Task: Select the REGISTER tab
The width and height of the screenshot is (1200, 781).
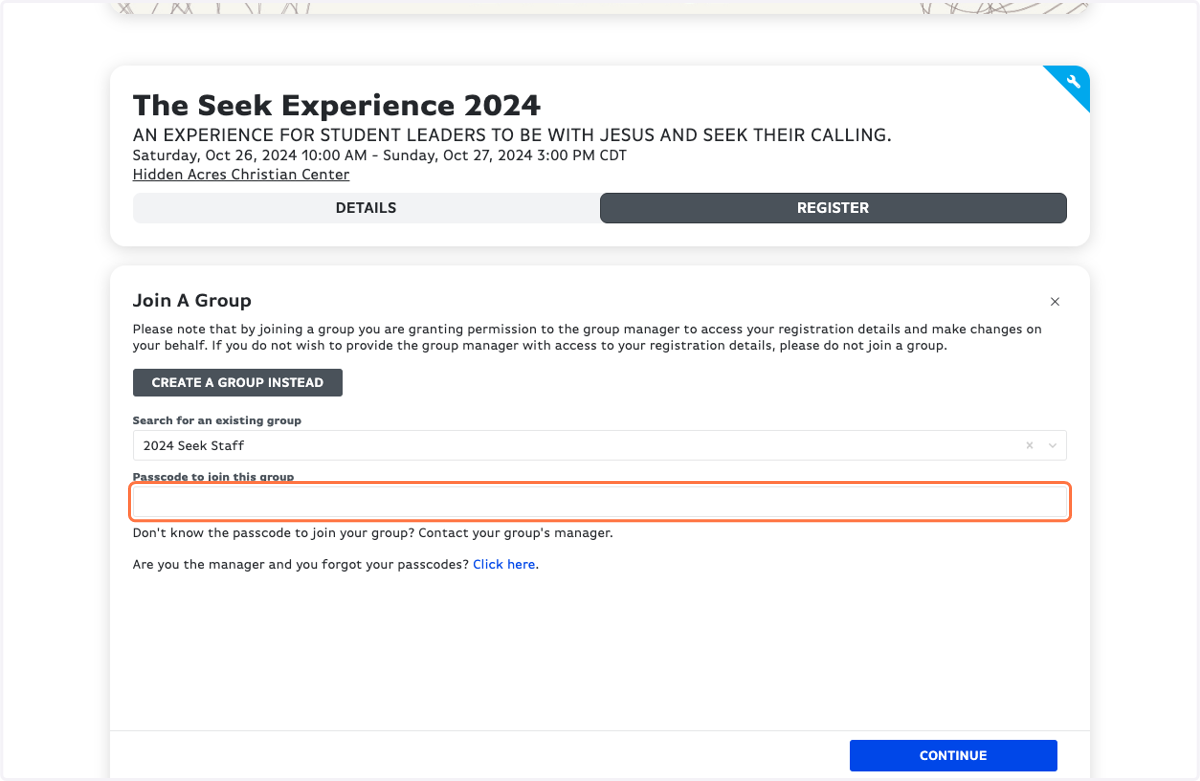Action: click(x=833, y=208)
